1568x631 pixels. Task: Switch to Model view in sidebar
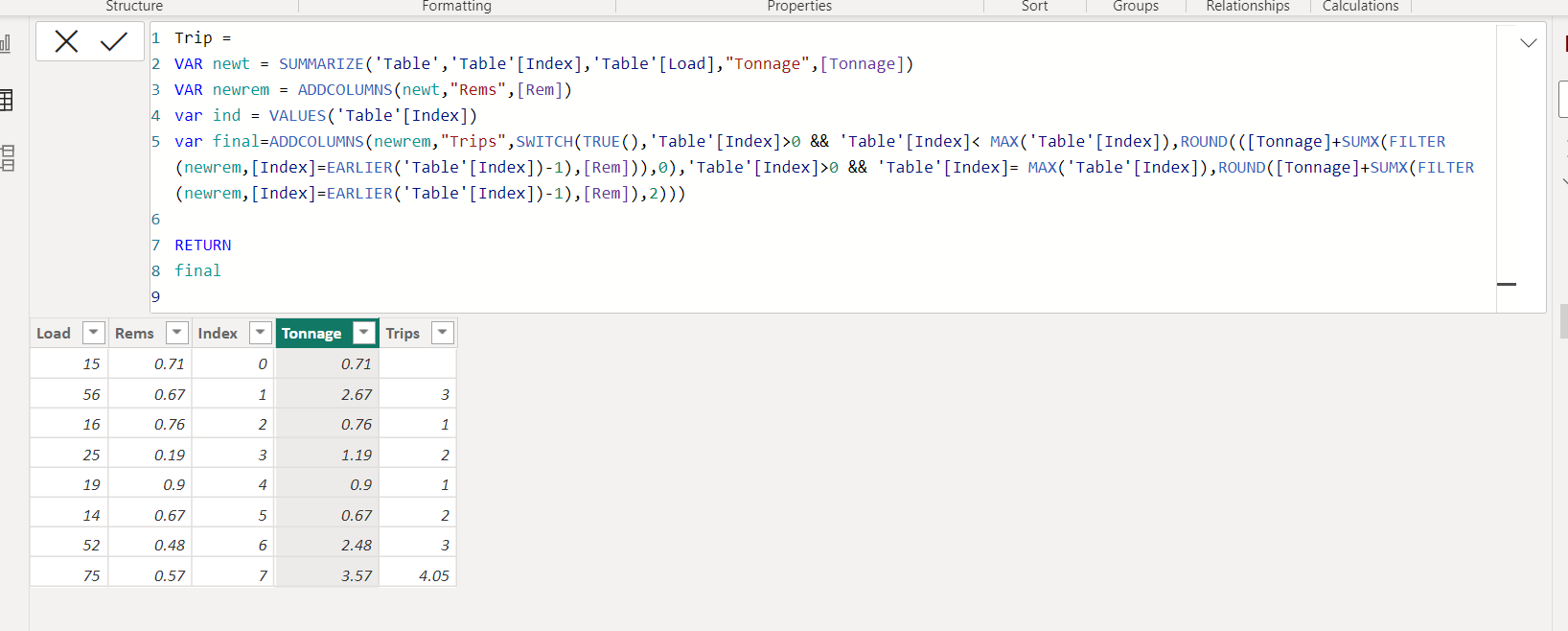click(8, 157)
